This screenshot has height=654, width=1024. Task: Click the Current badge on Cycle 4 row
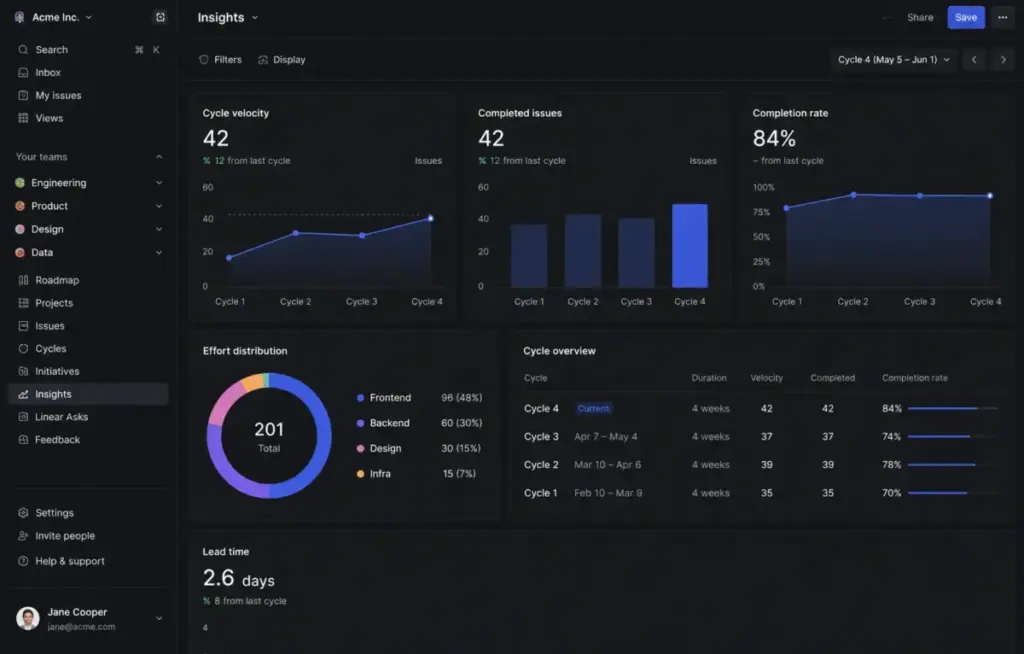coord(594,408)
